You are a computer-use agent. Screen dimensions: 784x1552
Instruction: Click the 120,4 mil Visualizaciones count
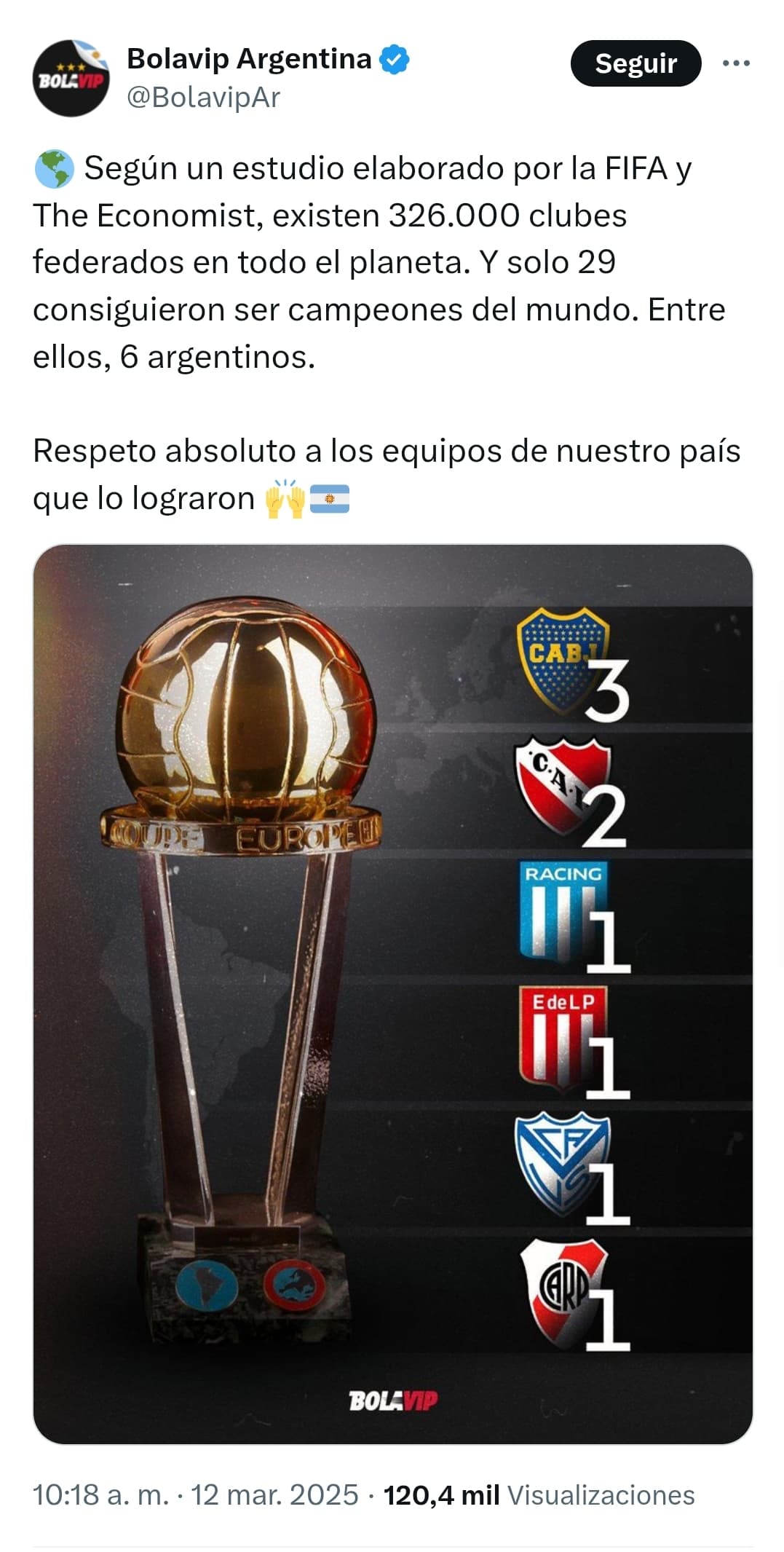tap(539, 1494)
